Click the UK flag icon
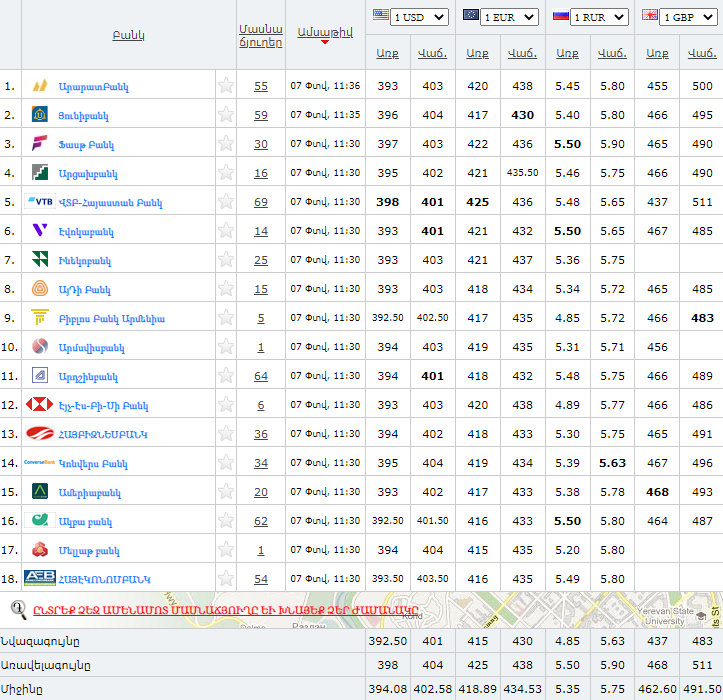 pyautogui.click(x=650, y=15)
